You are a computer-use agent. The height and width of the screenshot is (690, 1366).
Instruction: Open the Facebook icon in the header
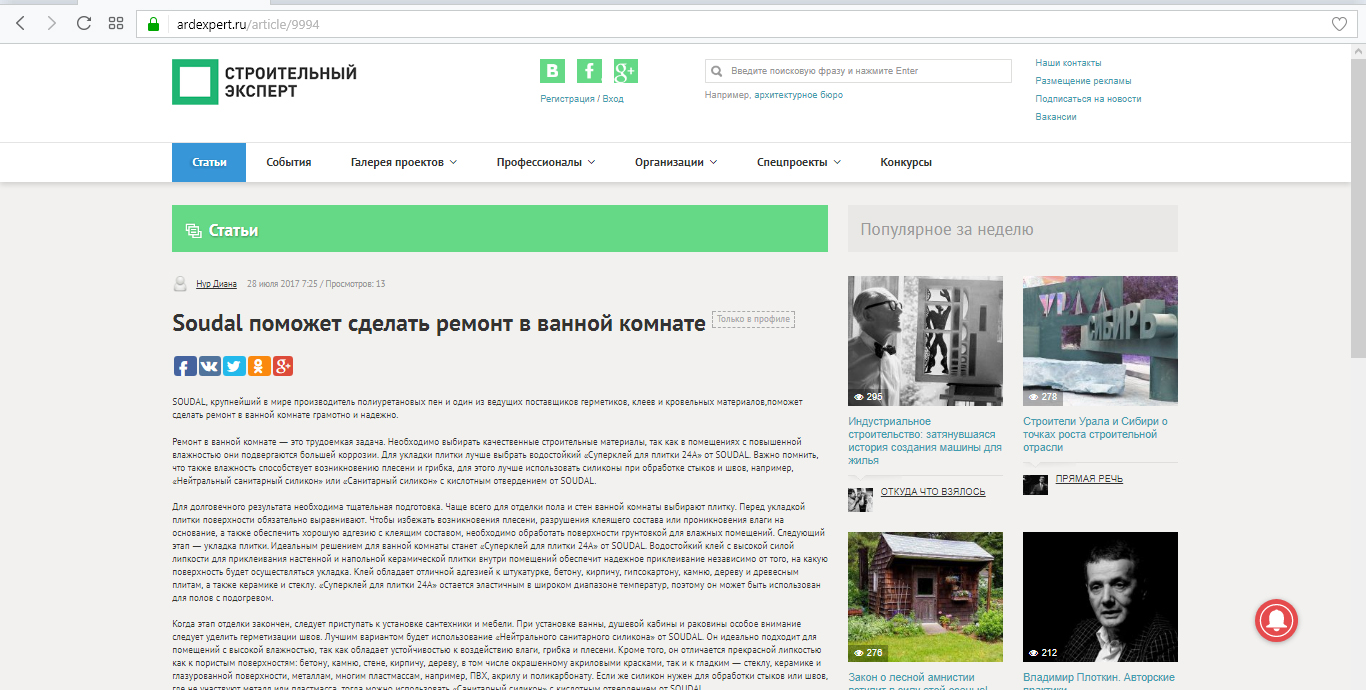(589, 71)
